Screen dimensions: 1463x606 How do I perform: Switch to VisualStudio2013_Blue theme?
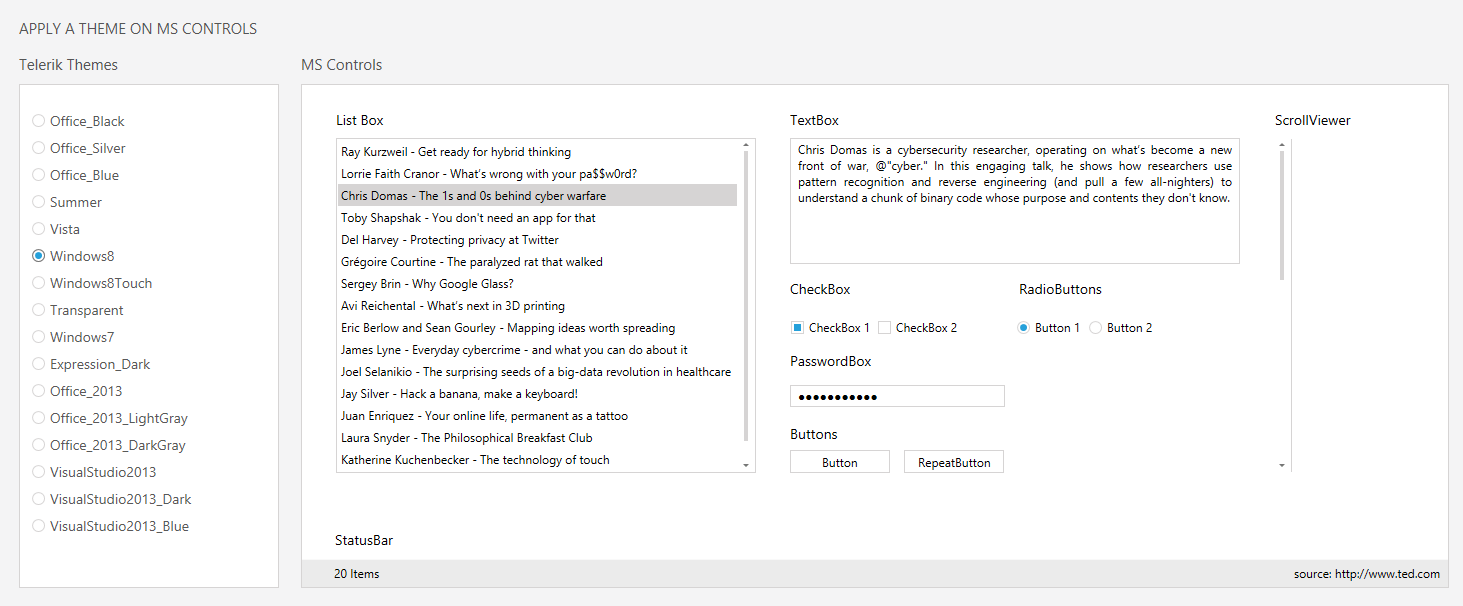click(39, 526)
